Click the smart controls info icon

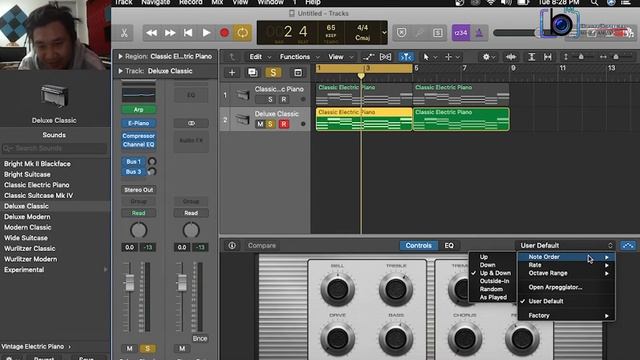click(232, 245)
